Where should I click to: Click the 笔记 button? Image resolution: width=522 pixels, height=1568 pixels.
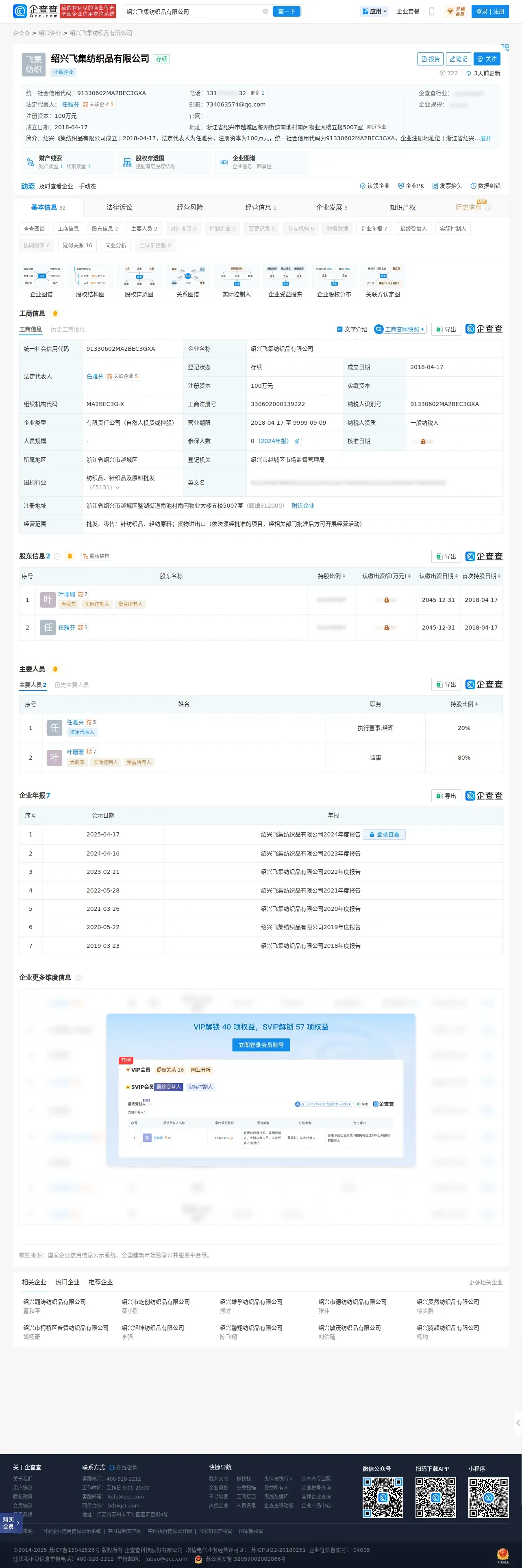tap(459, 59)
